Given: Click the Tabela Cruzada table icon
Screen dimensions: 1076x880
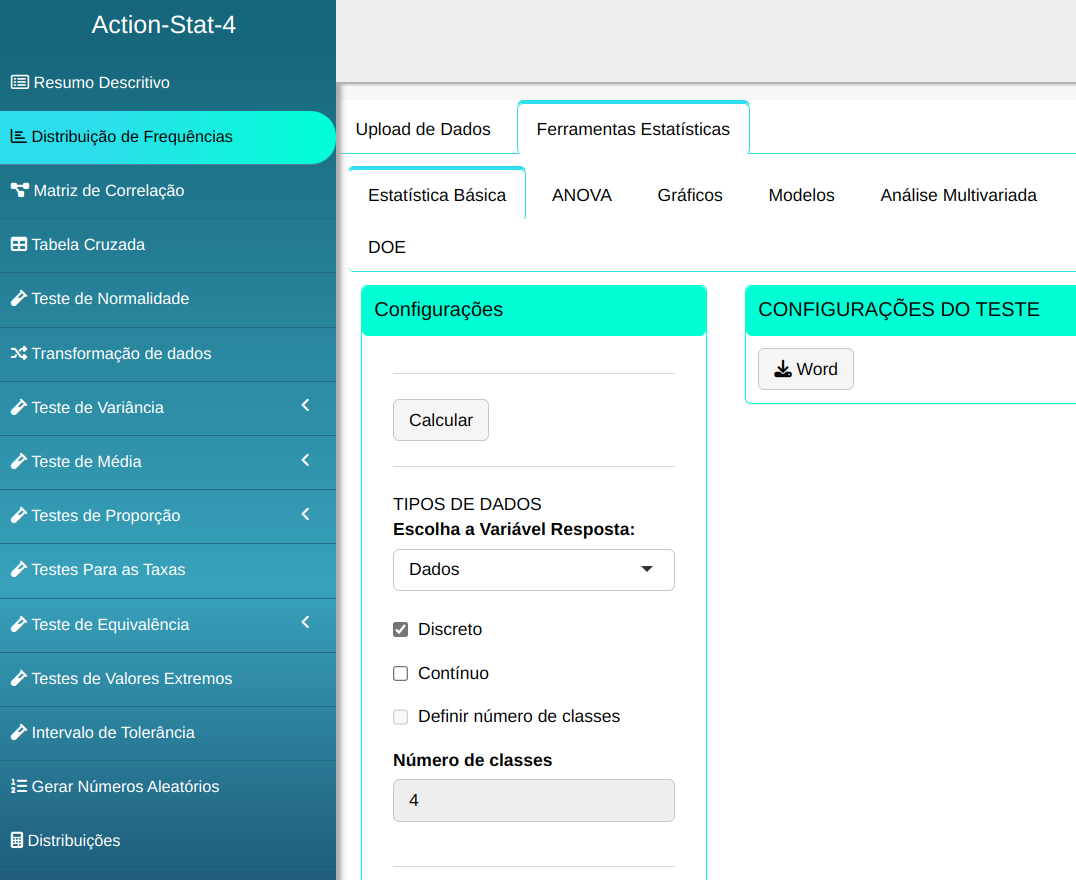Looking at the screenshot, I should click(x=18, y=245).
